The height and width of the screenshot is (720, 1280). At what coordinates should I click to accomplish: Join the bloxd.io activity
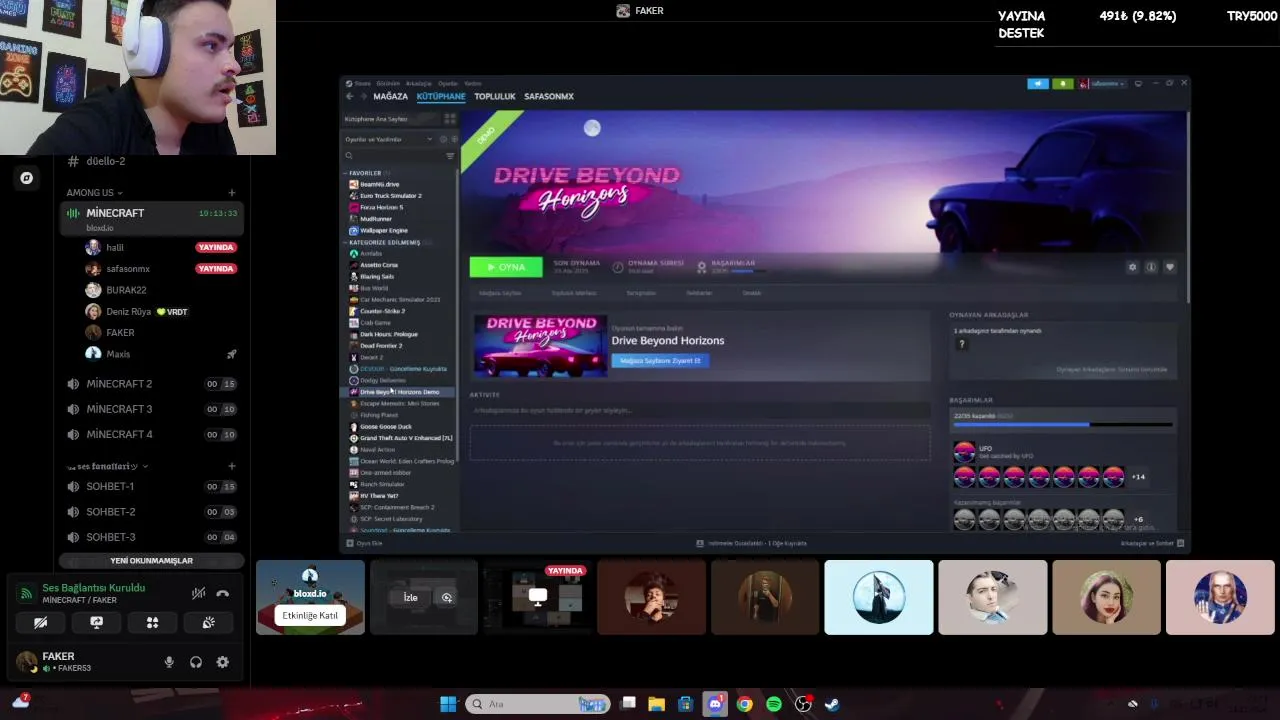pos(310,615)
